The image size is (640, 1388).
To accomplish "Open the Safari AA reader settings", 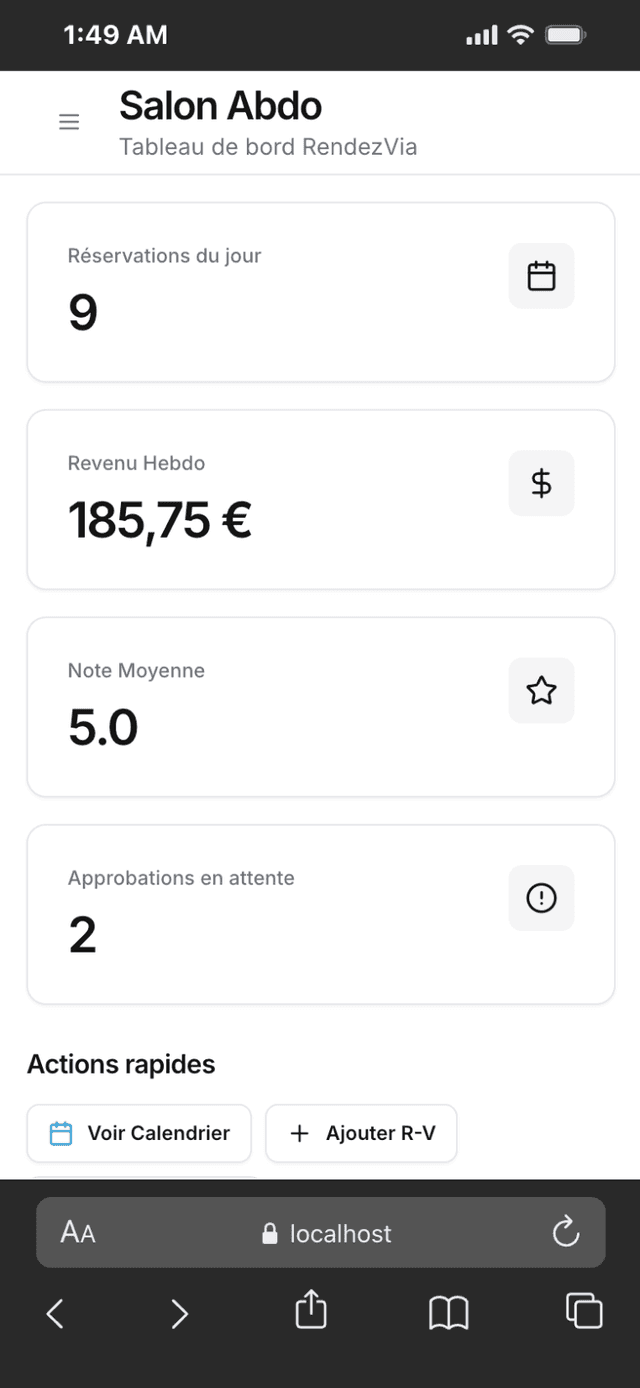I will [x=78, y=1232].
